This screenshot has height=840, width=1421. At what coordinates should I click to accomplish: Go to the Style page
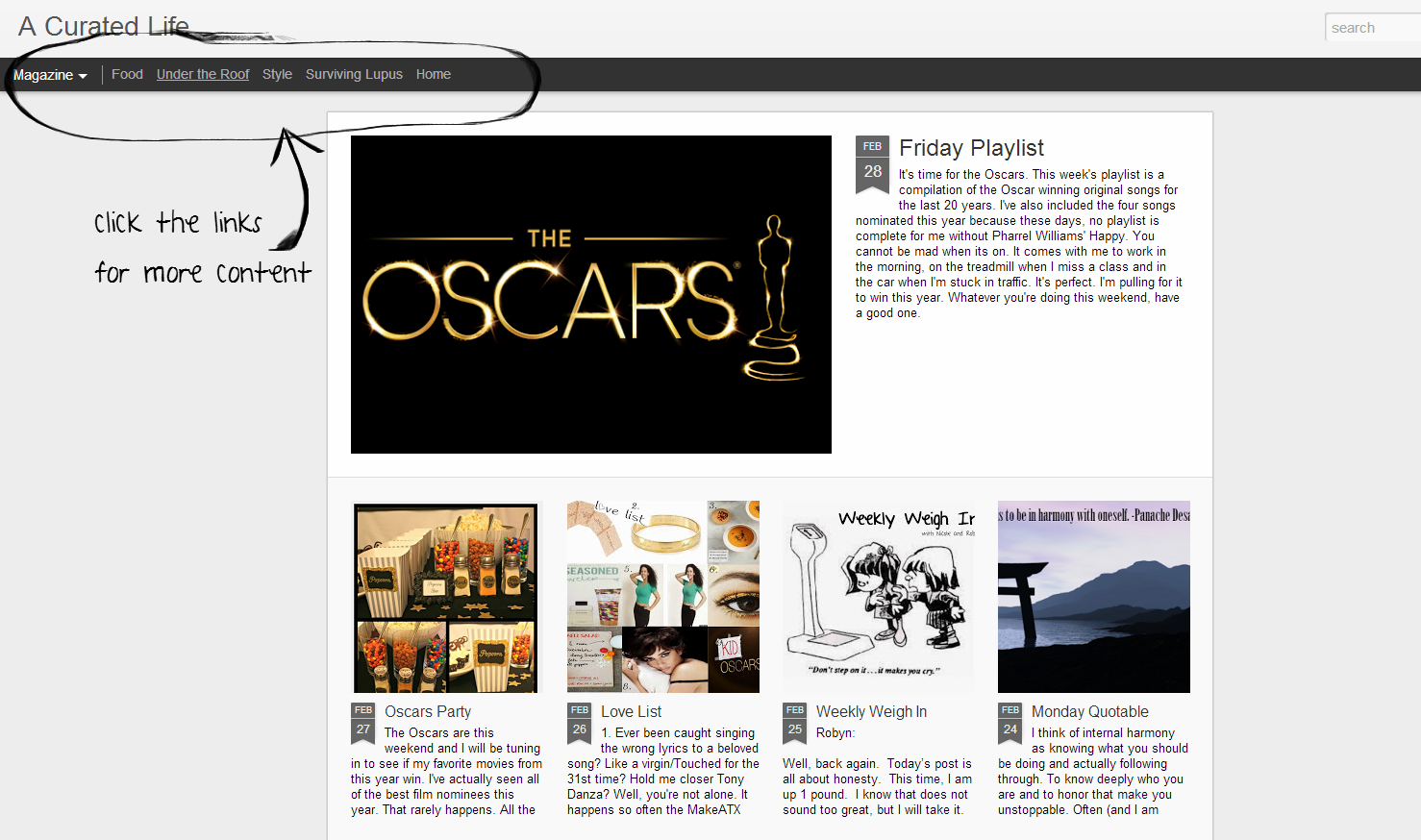point(277,74)
